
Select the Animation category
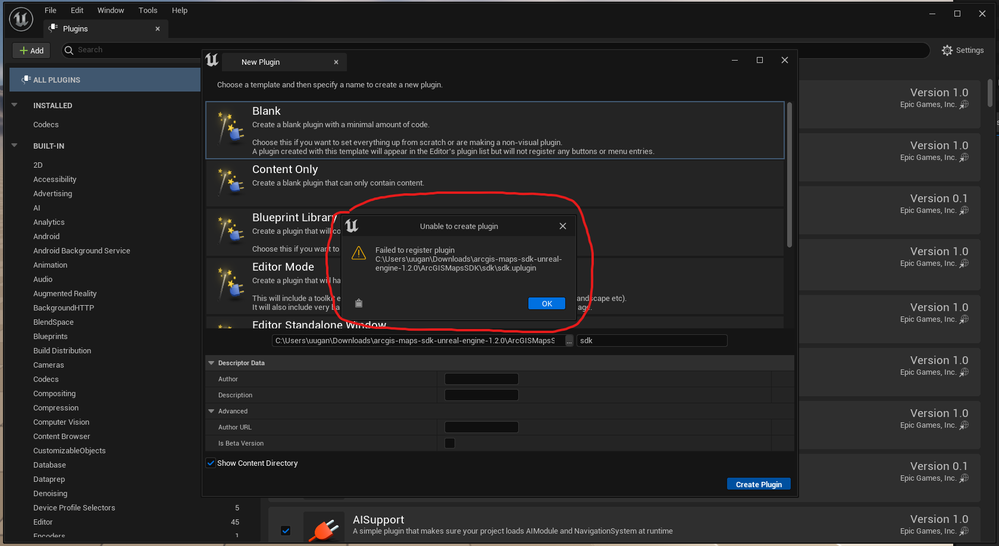50,265
